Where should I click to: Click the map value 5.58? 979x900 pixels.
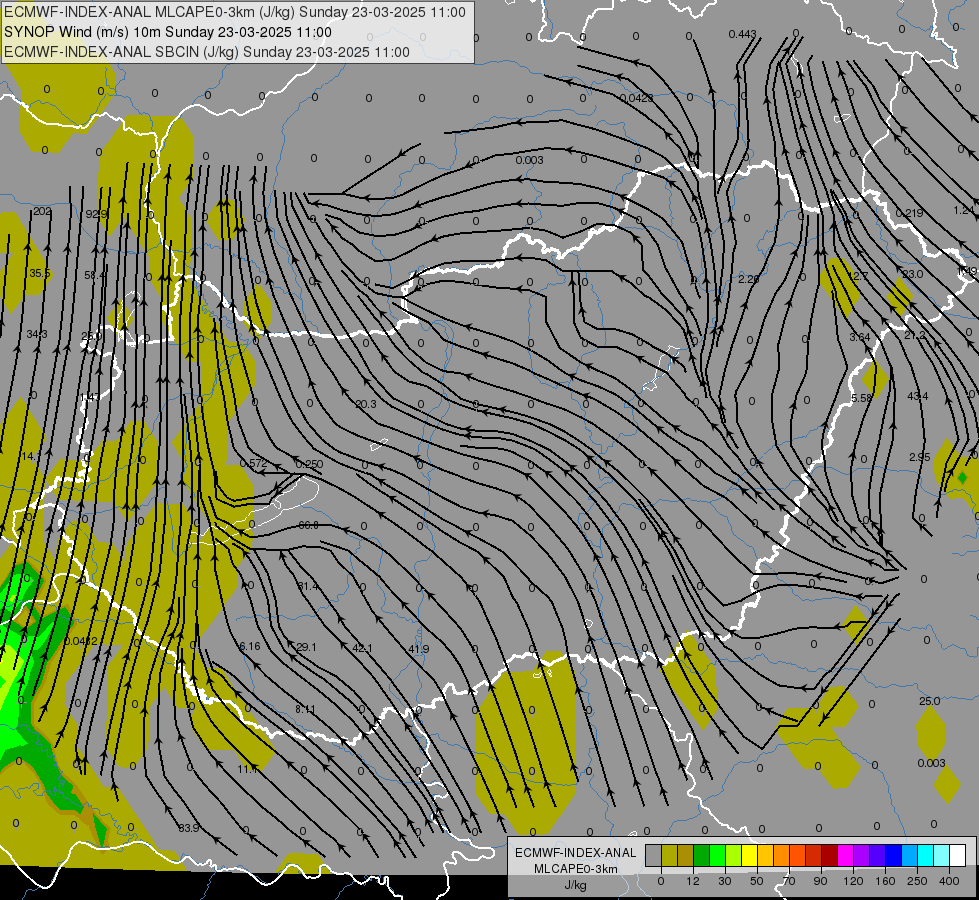861,398
